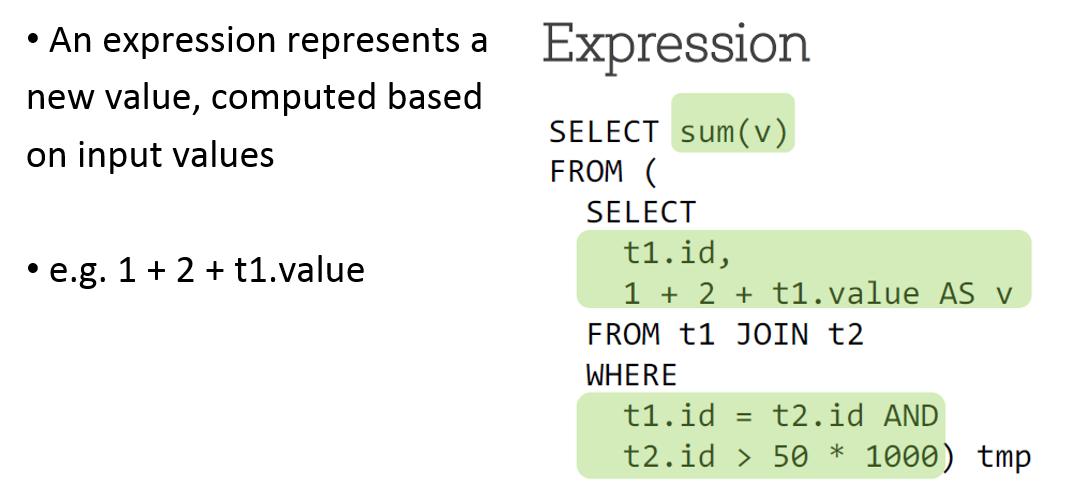The width and height of the screenshot is (1074, 493).
Task: Select the highlighted sum(v) expression
Action: [x=733, y=132]
